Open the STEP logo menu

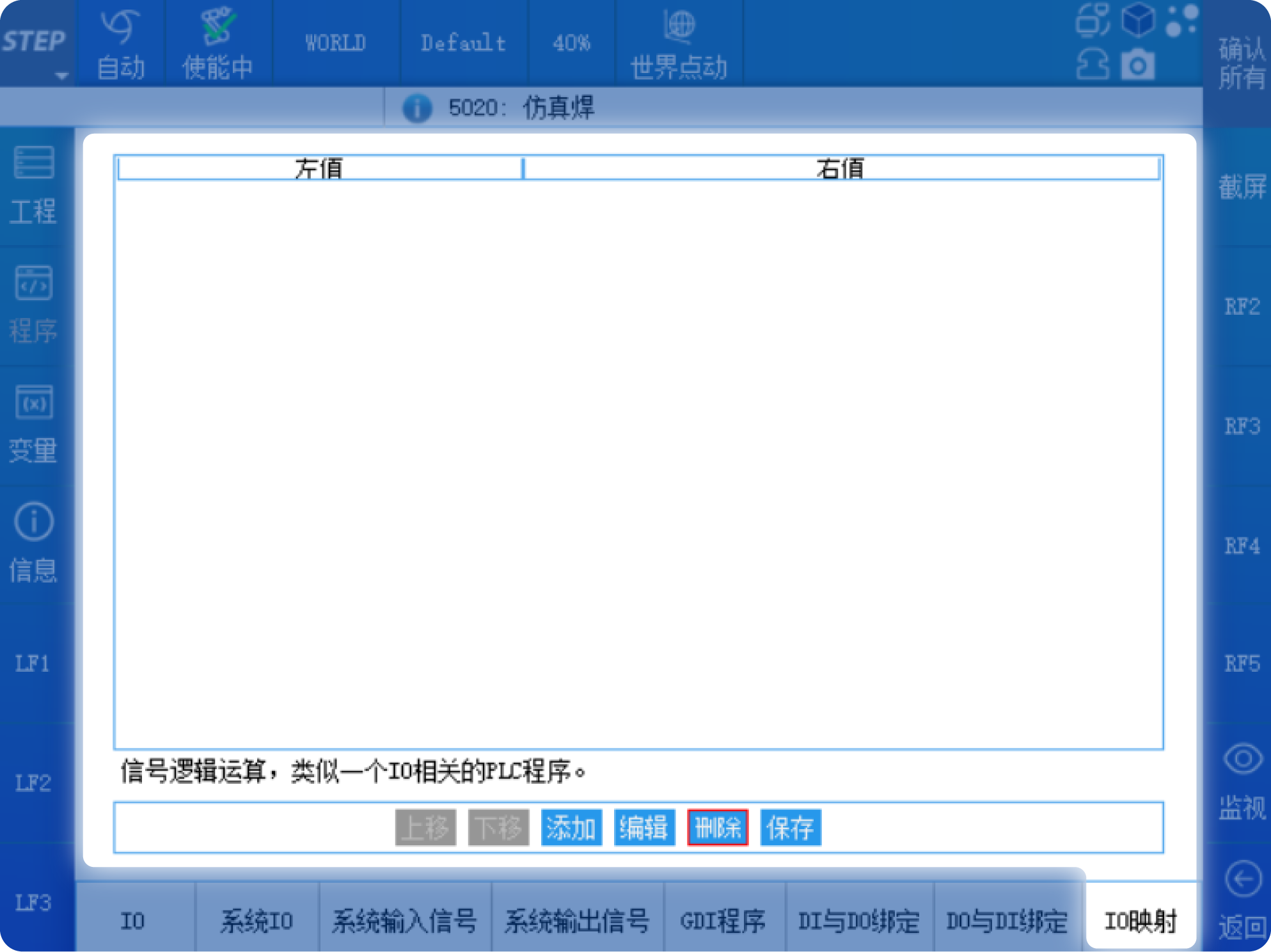click(36, 43)
